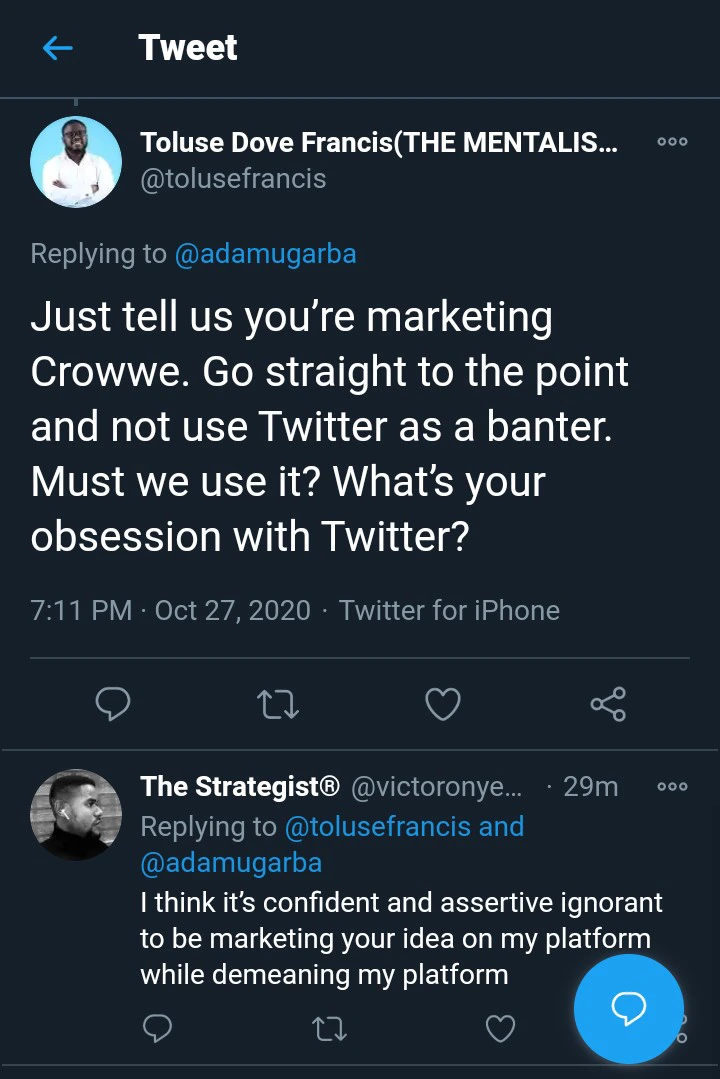Reply to The Strategist's comment
Image resolution: width=720 pixels, height=1079 pixels.
(157, 1027)
